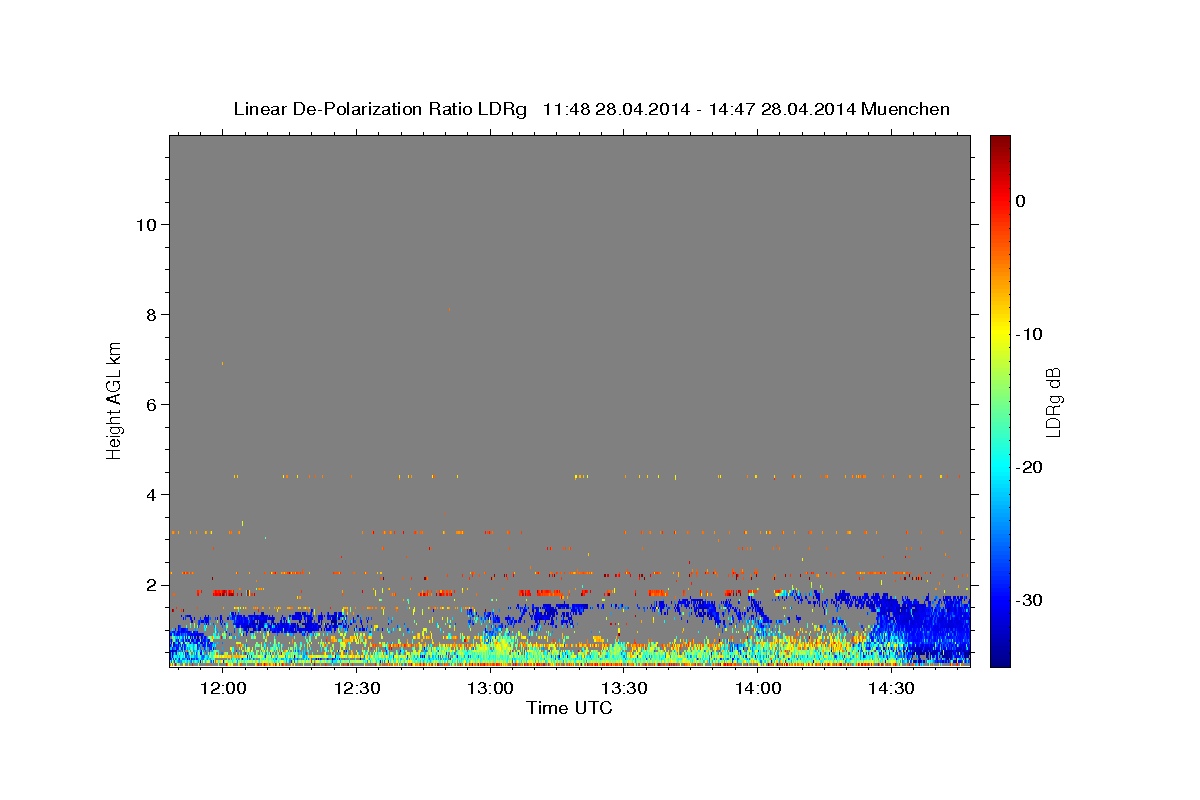
Task: Click the 'LDRg dB' colorbar label
Action: click(x=1053, y=402)
